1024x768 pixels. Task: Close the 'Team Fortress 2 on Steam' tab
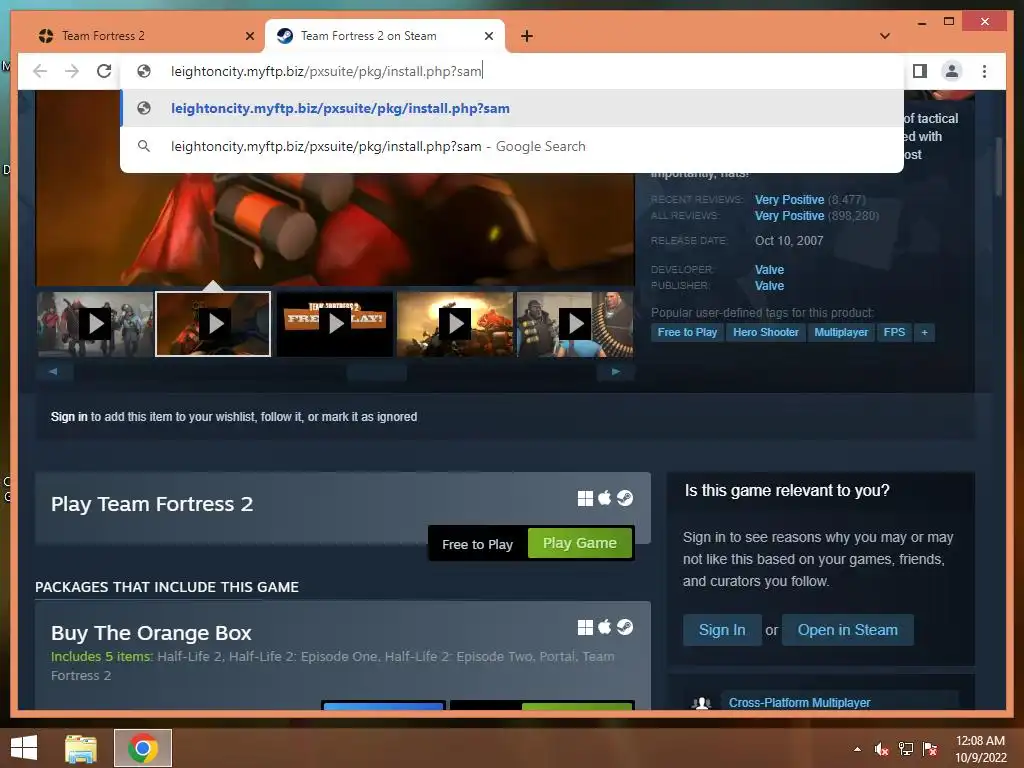(x=488, y=36)
